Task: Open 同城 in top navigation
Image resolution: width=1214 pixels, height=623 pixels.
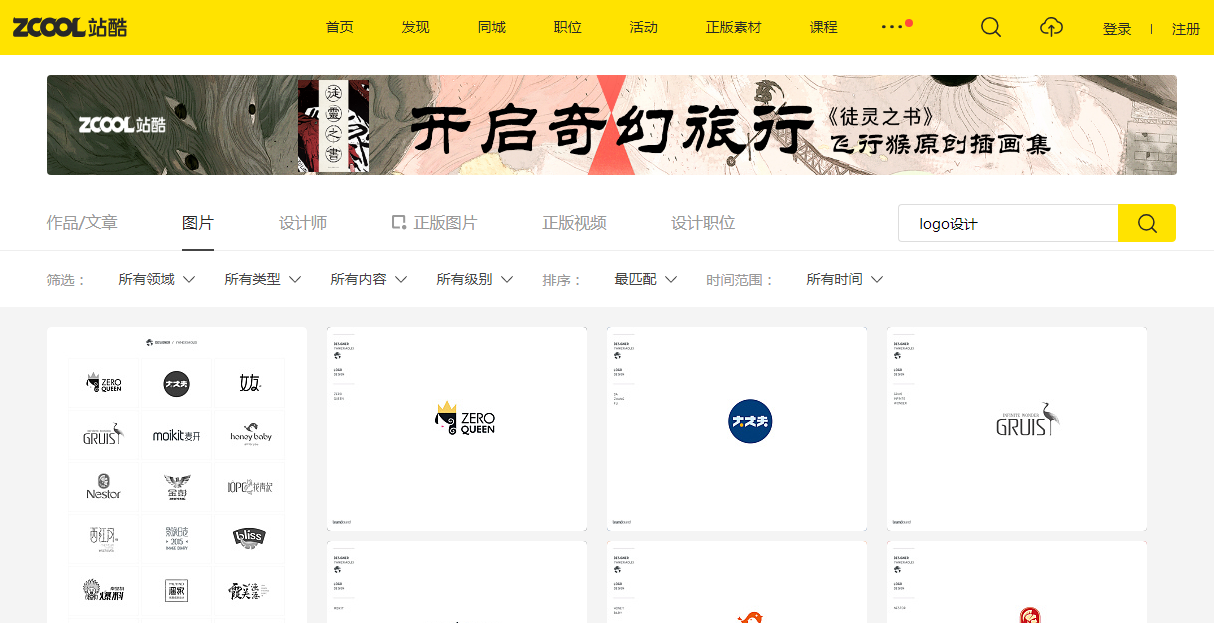Action: click(x=492, y=27)
